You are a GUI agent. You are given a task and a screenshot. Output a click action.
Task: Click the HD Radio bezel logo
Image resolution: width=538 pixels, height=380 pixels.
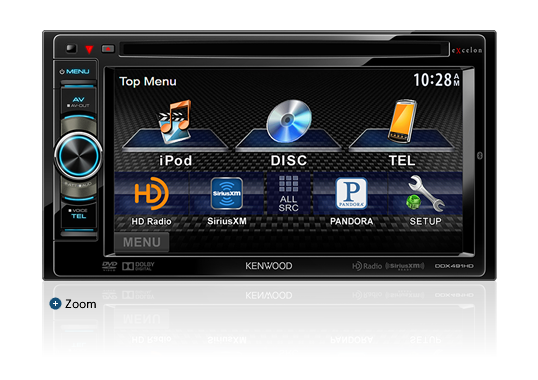coord(367,266)
